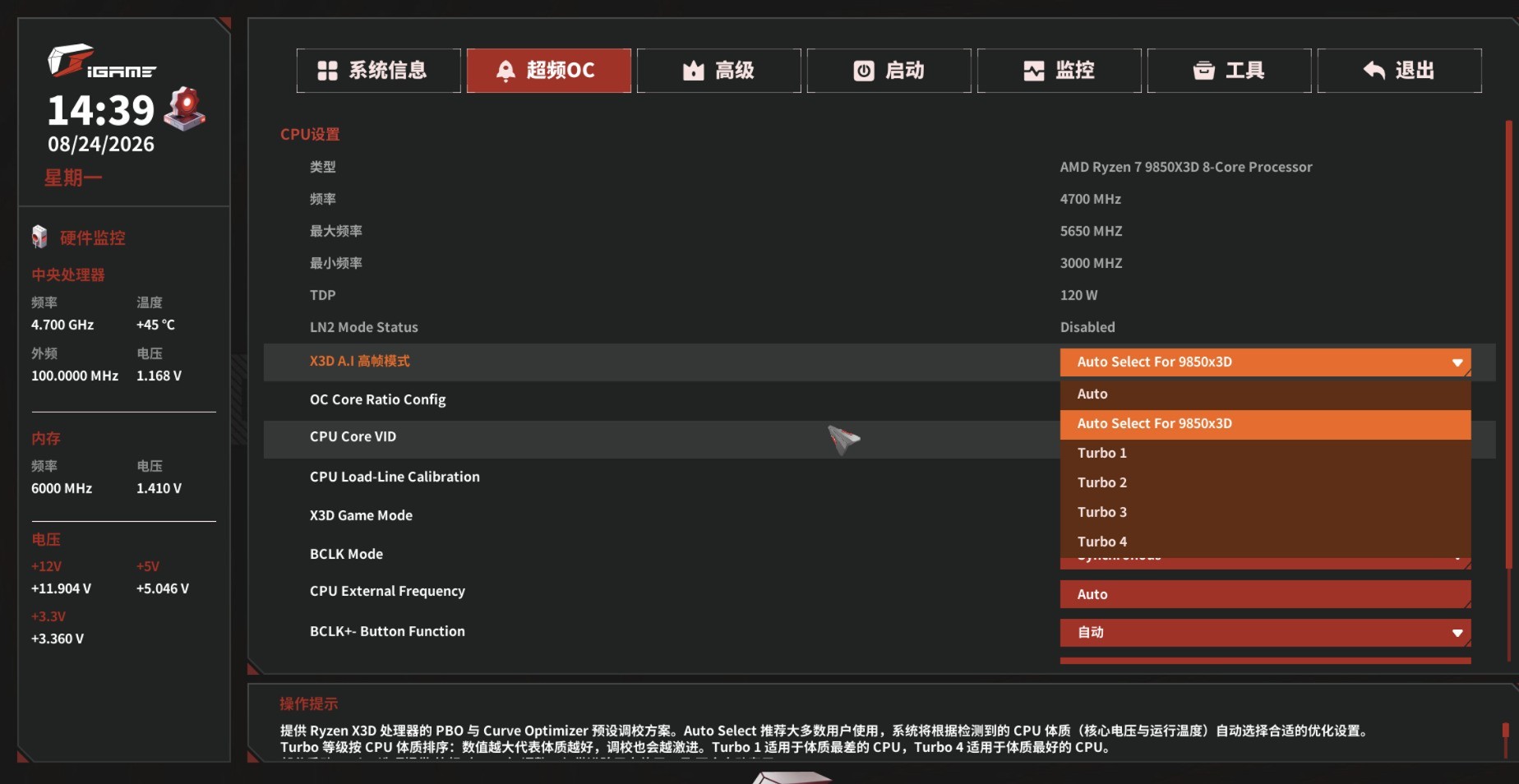This screenshot has height=784, width=1519.
Task: Open the 启动 tab
Action: (x=889, y=71)
